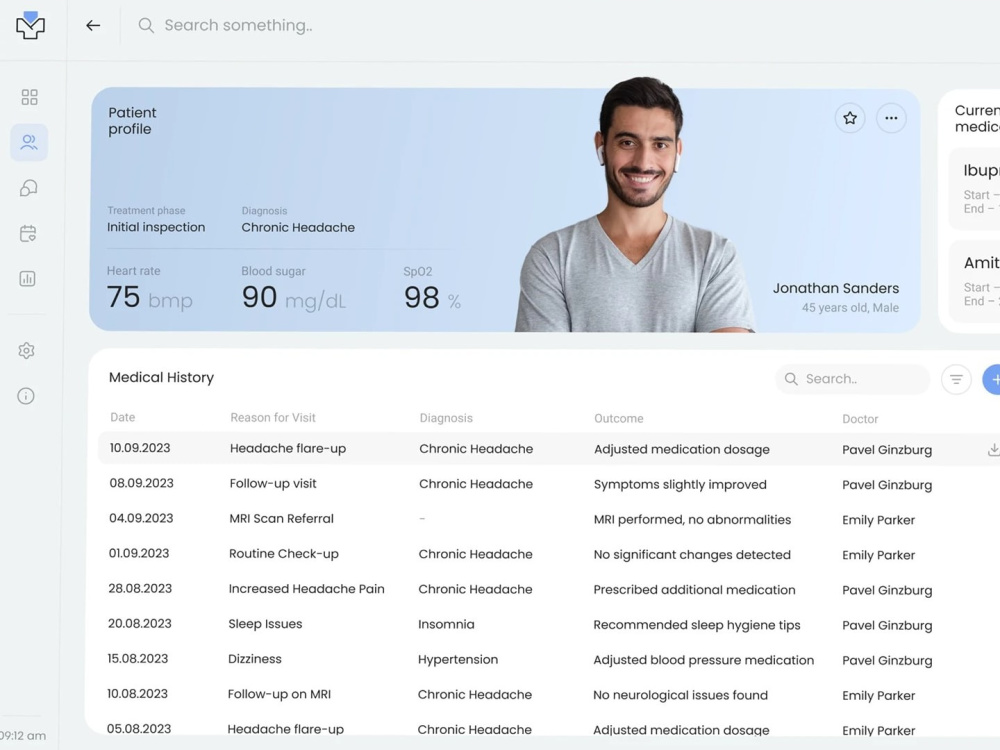The height and width of the screenshot is (750, 1000).
Task: Click the Reason for Visit column header
Action: [x=273, y=418]
